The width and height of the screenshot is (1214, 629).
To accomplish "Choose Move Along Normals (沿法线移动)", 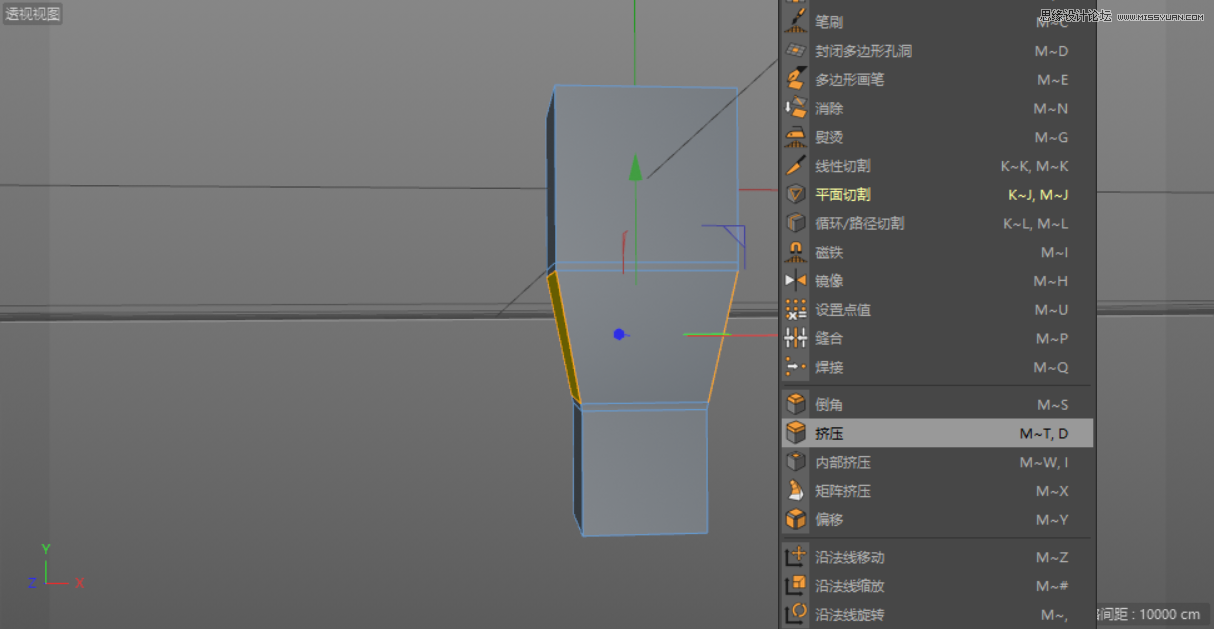I will point(850,557).
